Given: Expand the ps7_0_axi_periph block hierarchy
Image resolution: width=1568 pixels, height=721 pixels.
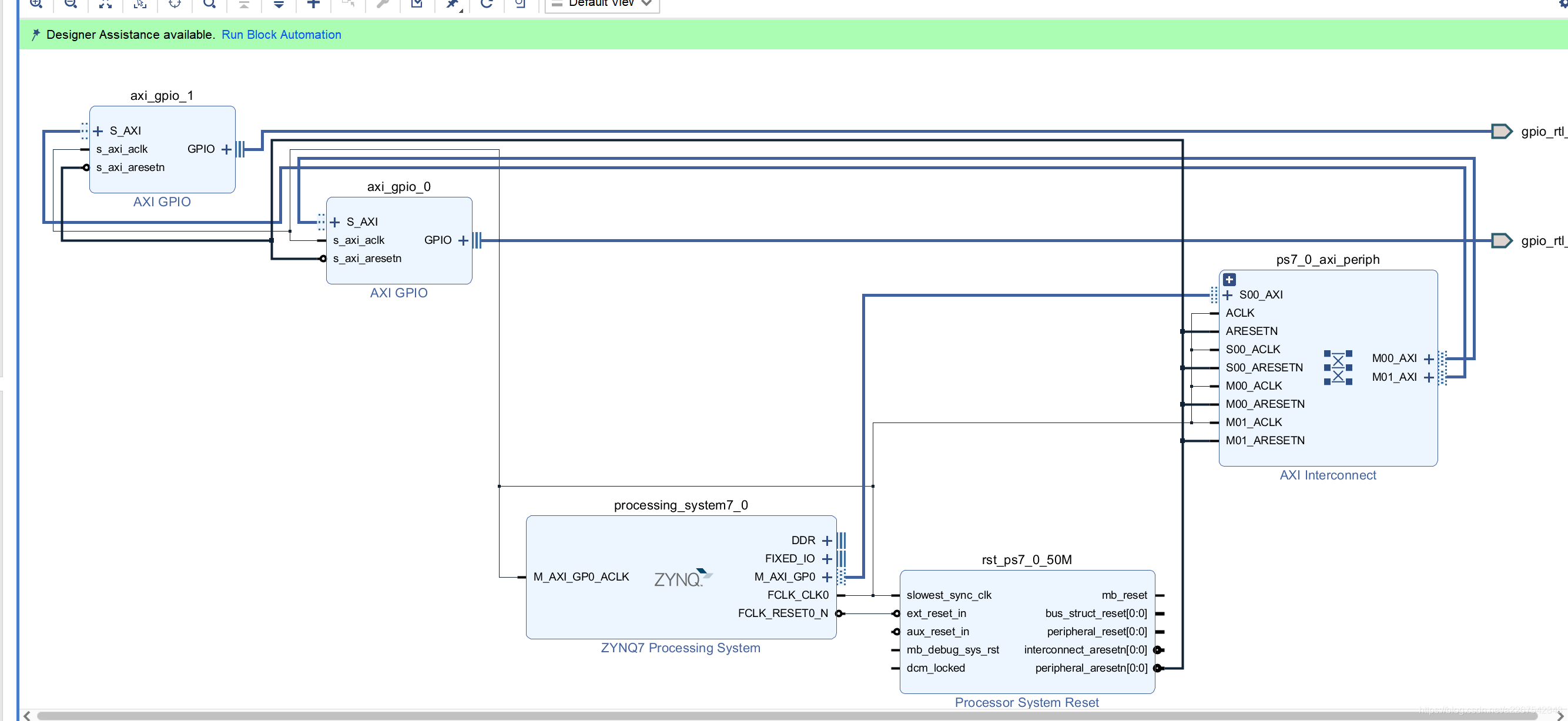Looking at the screenshot, I should 1229,280.
